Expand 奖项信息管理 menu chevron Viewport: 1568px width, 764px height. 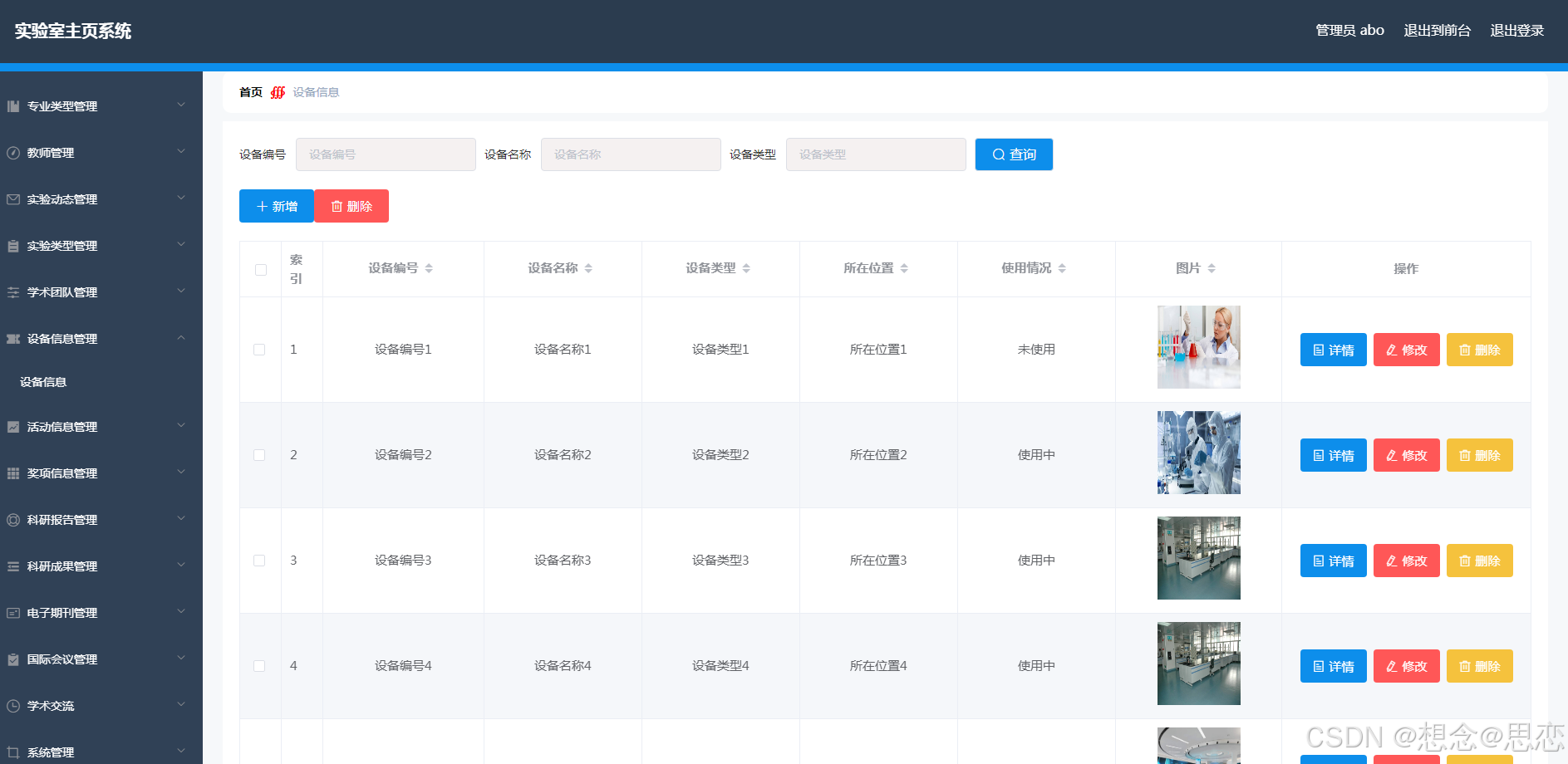181,473
